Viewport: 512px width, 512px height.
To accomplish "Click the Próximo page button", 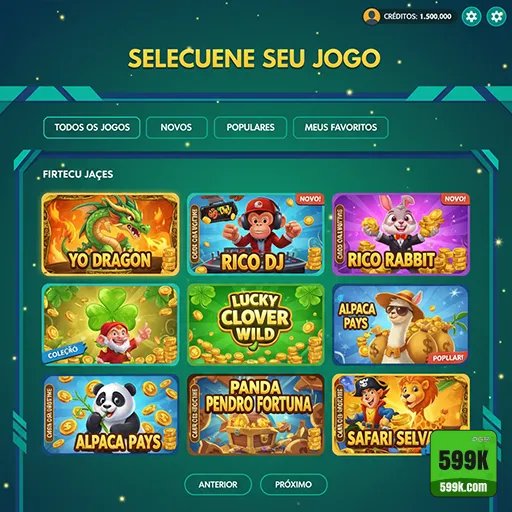I will coord(294,484).
